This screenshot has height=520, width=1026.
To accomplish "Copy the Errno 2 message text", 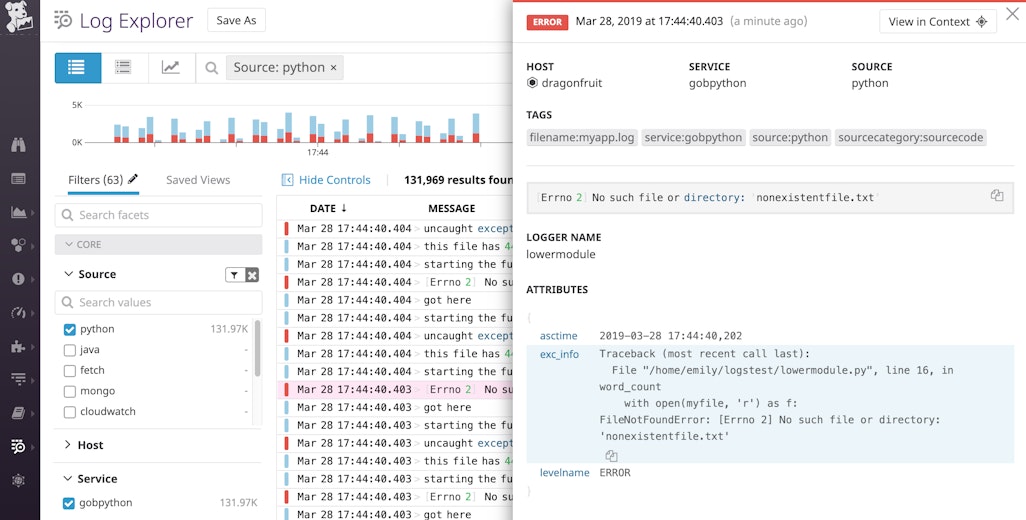I will tap(997, 196).
